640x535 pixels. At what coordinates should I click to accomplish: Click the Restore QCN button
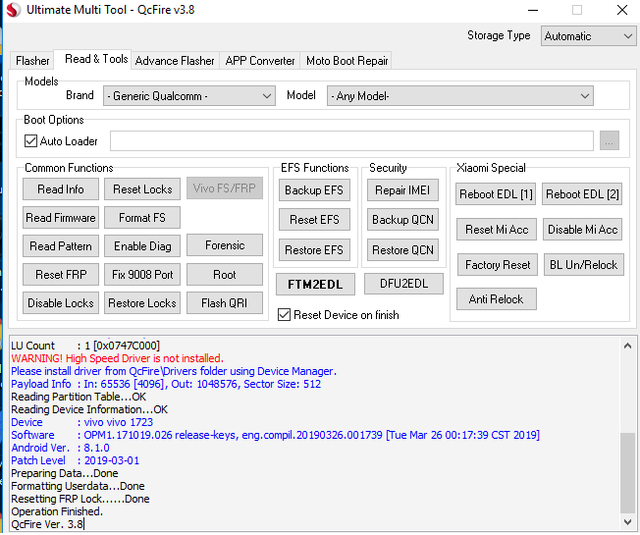click(403, 250)
